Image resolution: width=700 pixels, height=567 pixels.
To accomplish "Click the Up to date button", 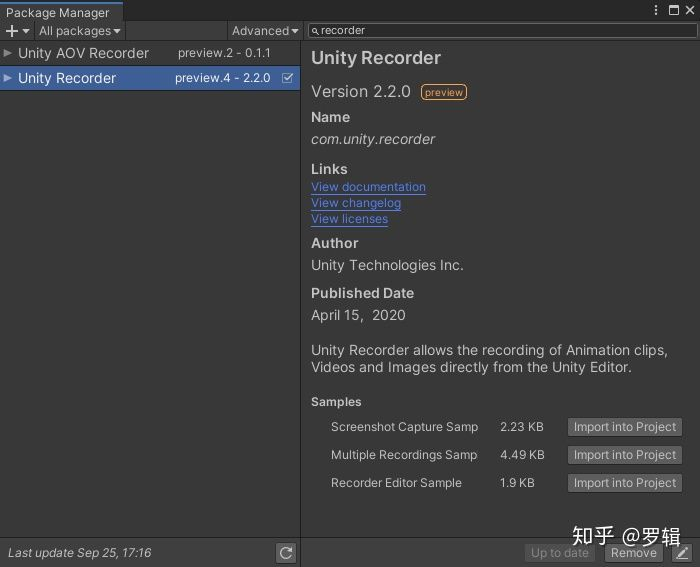I will (559, 553).
